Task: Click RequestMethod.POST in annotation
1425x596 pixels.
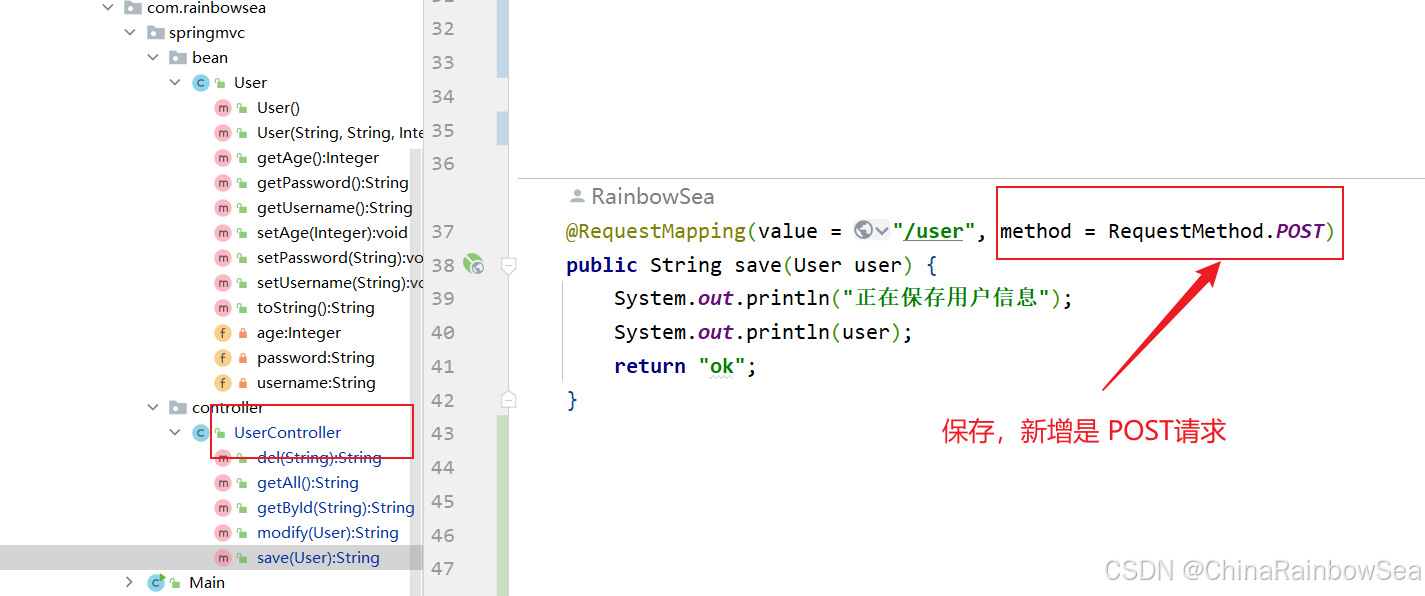Action: pos(1216,231)
